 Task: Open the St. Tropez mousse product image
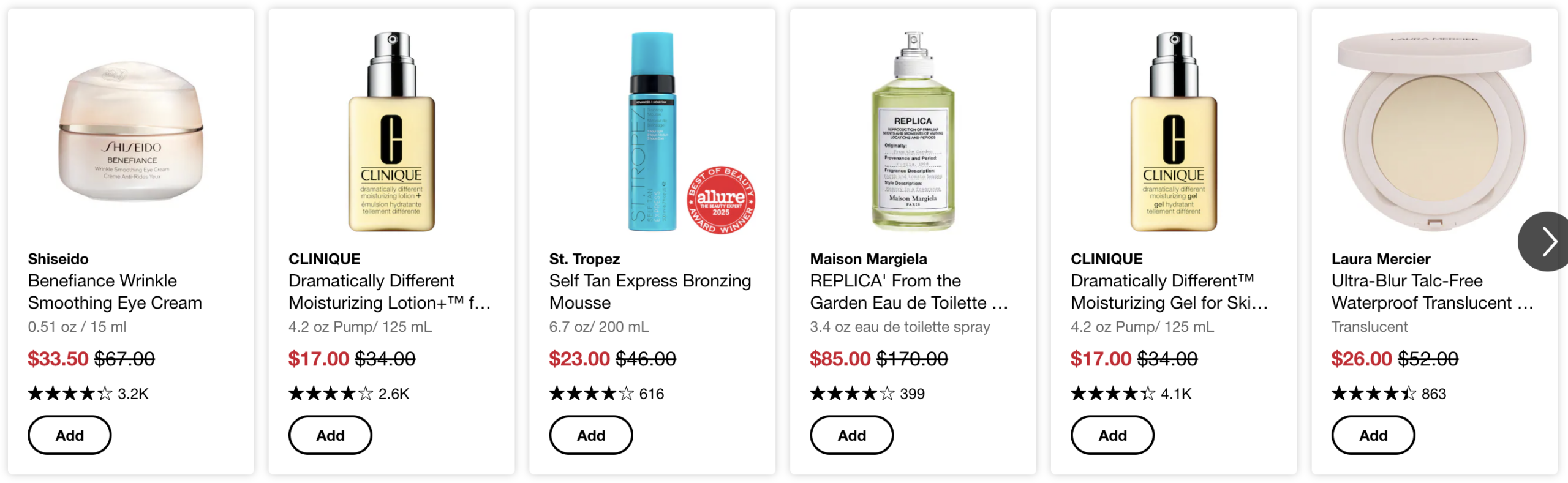652,132
